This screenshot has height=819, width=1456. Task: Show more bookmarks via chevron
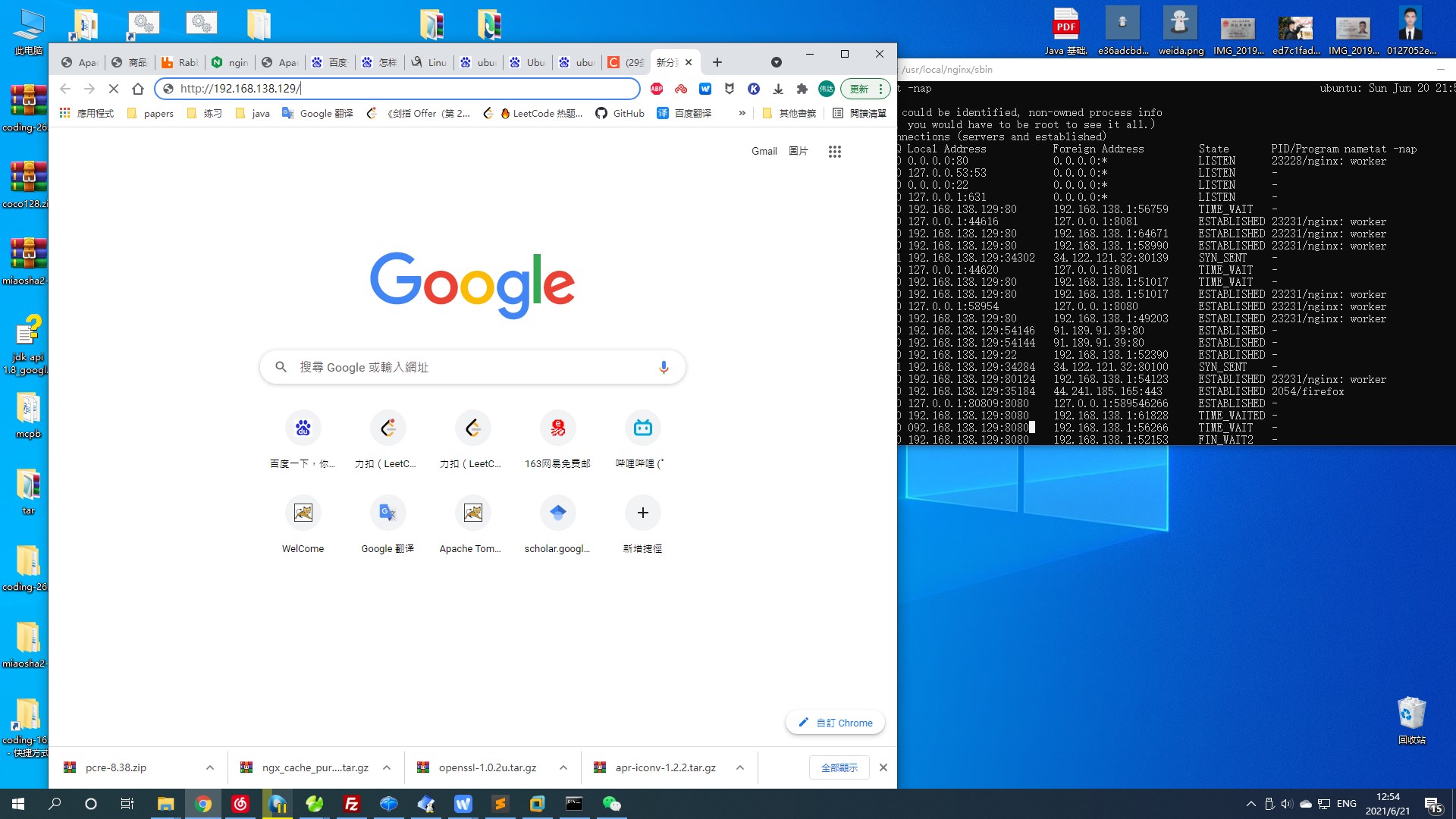tap(742, 113)
